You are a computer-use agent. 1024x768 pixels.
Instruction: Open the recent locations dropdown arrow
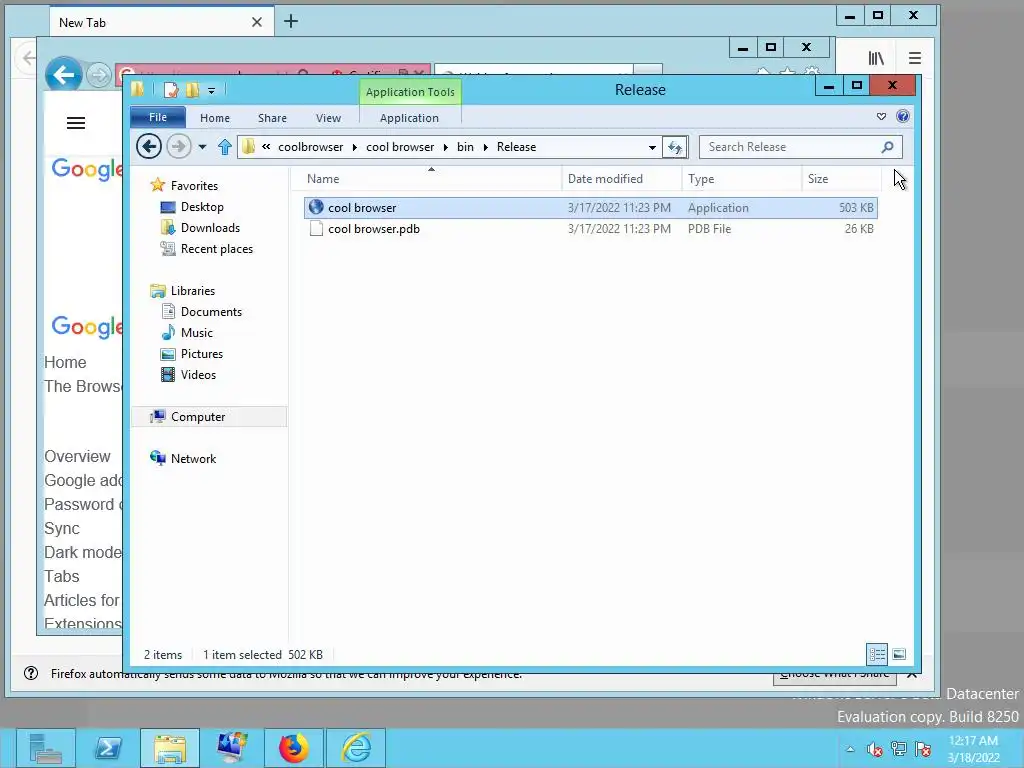[202, 147]
